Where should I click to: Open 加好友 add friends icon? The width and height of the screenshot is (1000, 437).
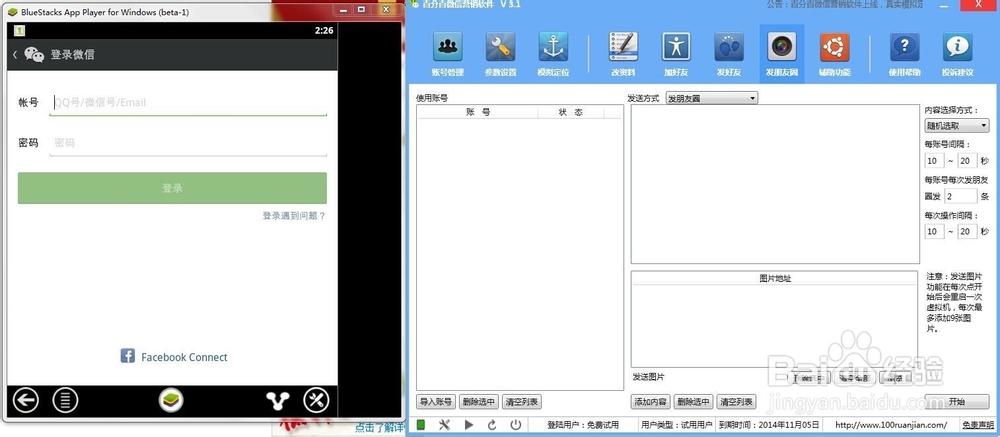pos(676,54)
